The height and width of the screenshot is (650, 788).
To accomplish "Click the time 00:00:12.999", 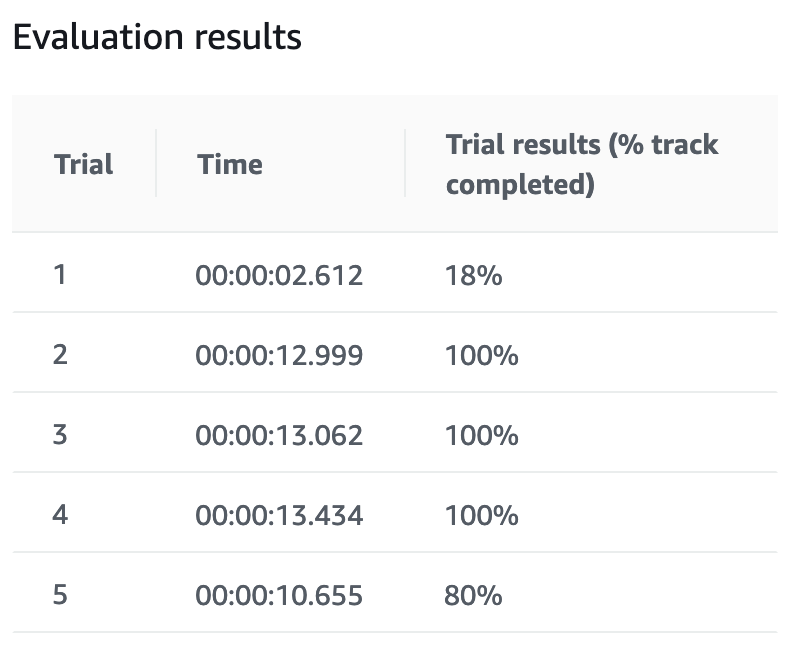I will tap(279, 355).
